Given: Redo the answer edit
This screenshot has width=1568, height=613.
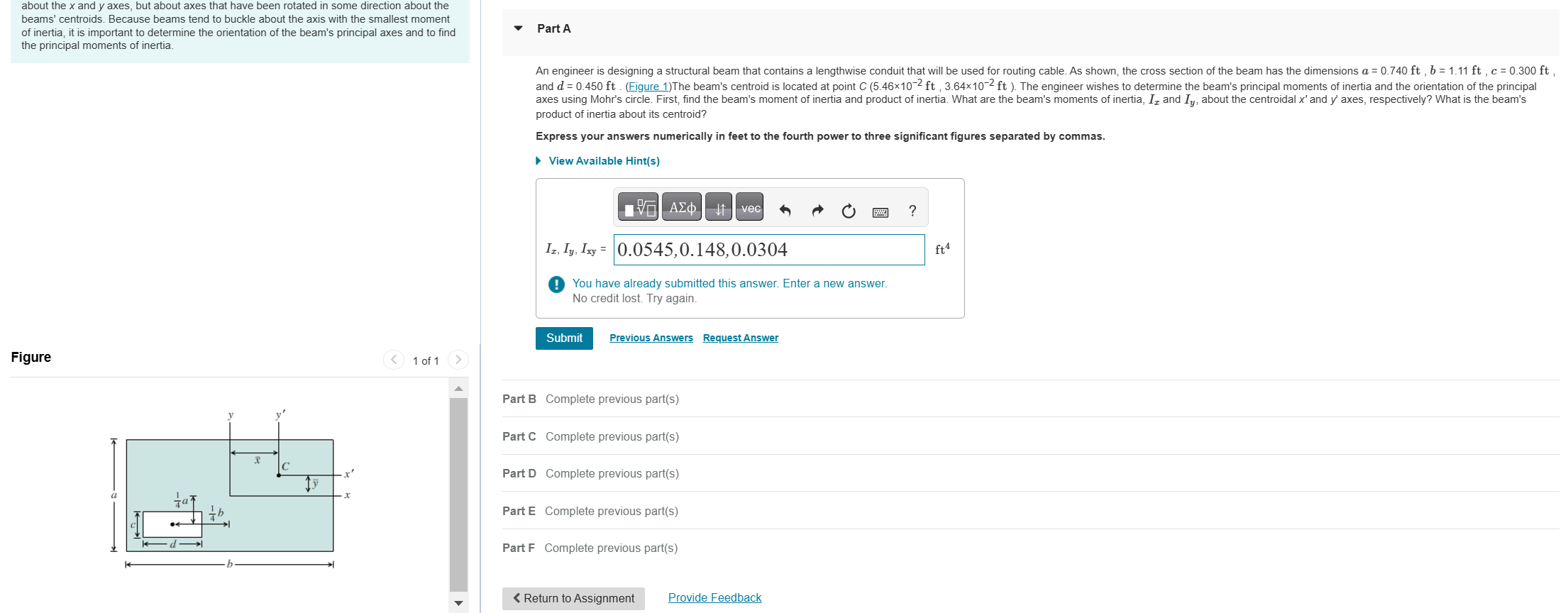Looking at the screenshot, I should pos(817,210).
